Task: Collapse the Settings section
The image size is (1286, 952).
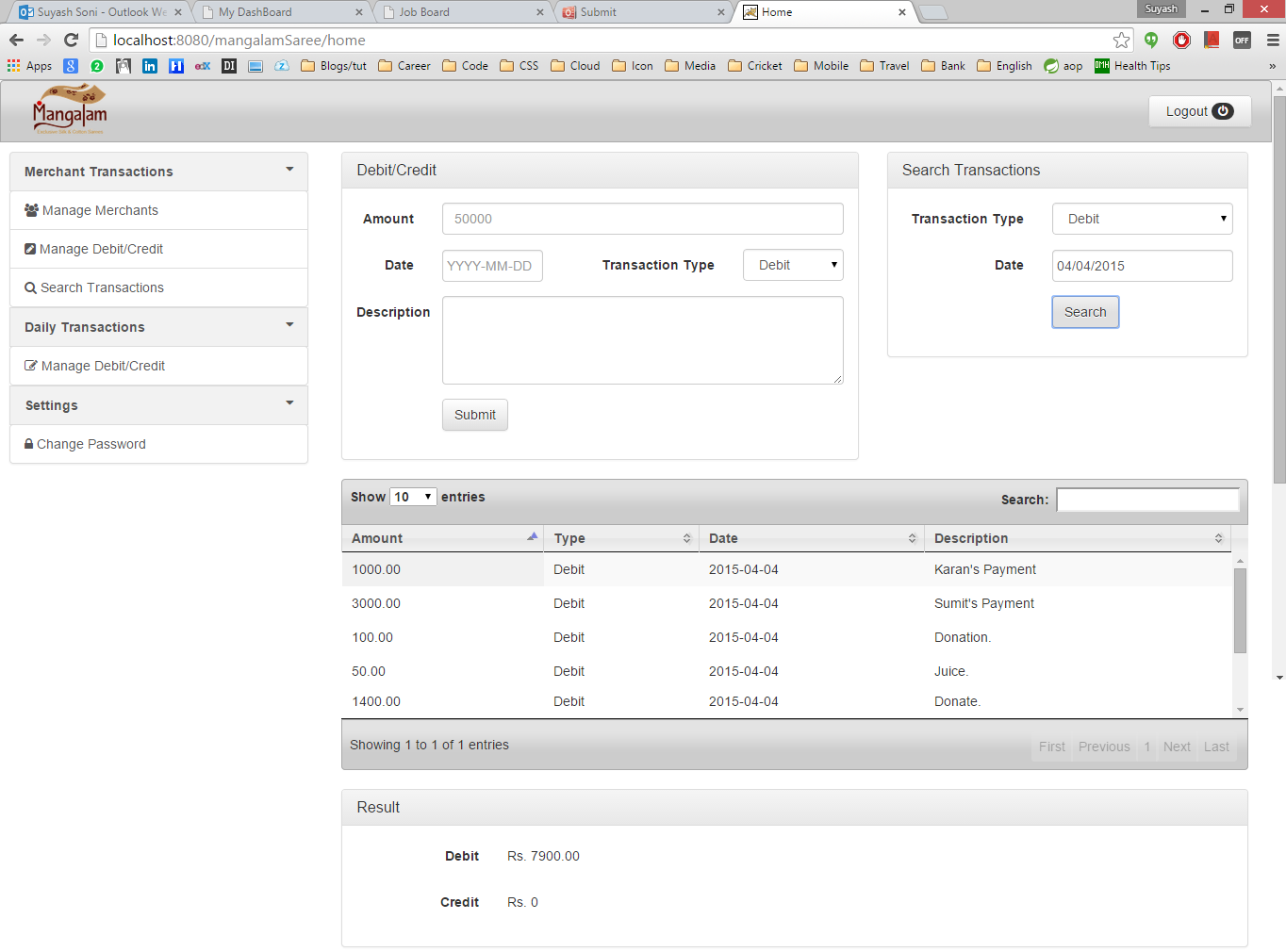Action: tap(158, 405)
